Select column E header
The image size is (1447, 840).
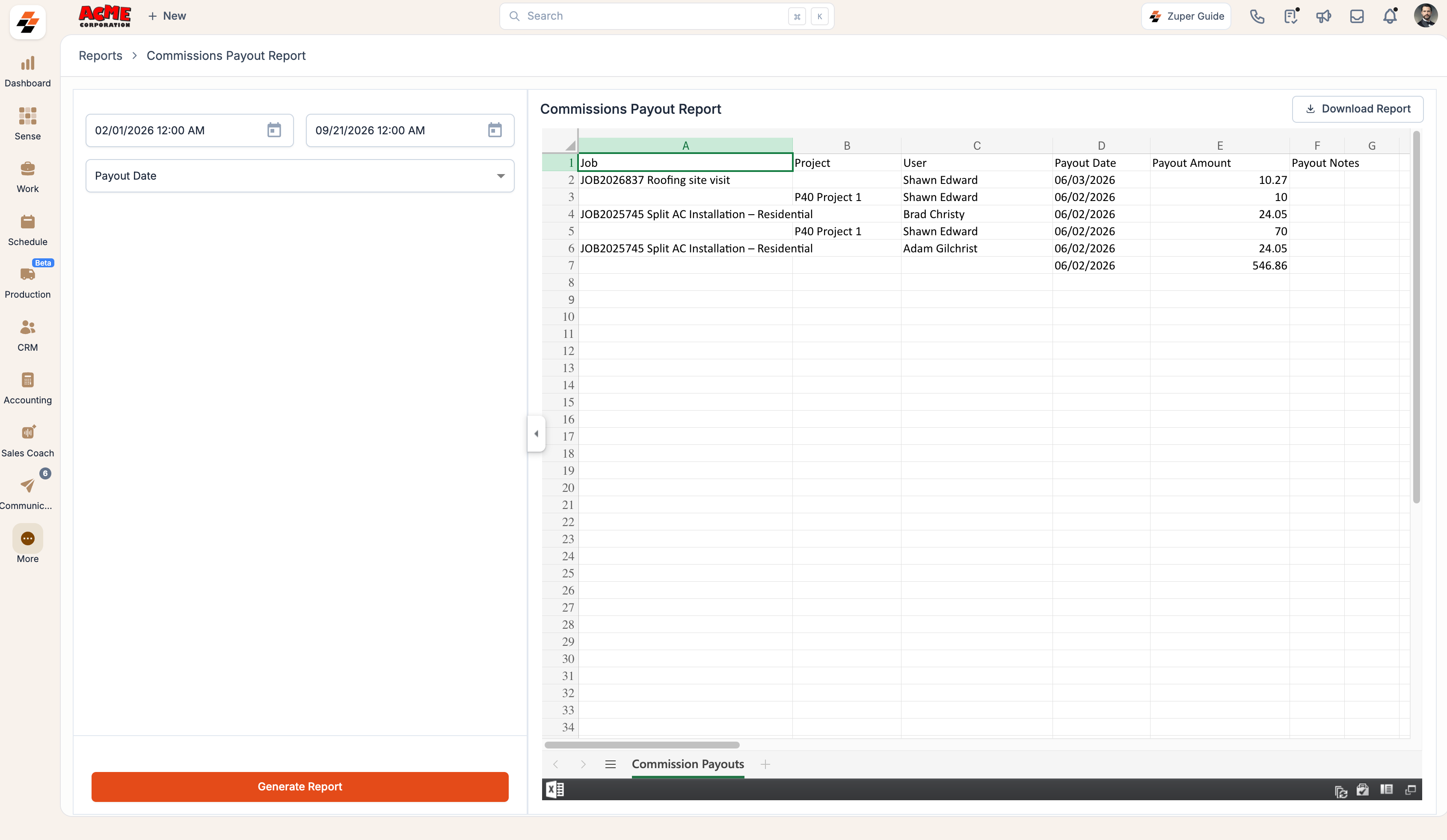[1220, 146]
